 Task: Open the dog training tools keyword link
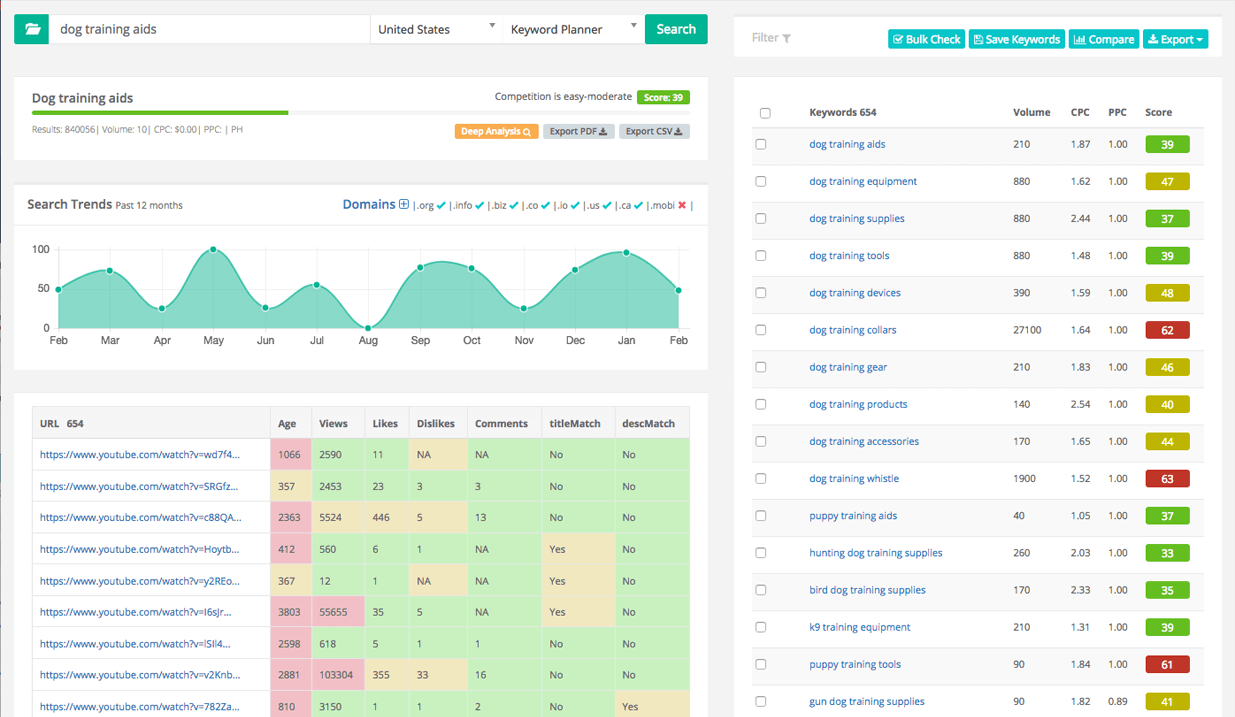click(849, 256)
